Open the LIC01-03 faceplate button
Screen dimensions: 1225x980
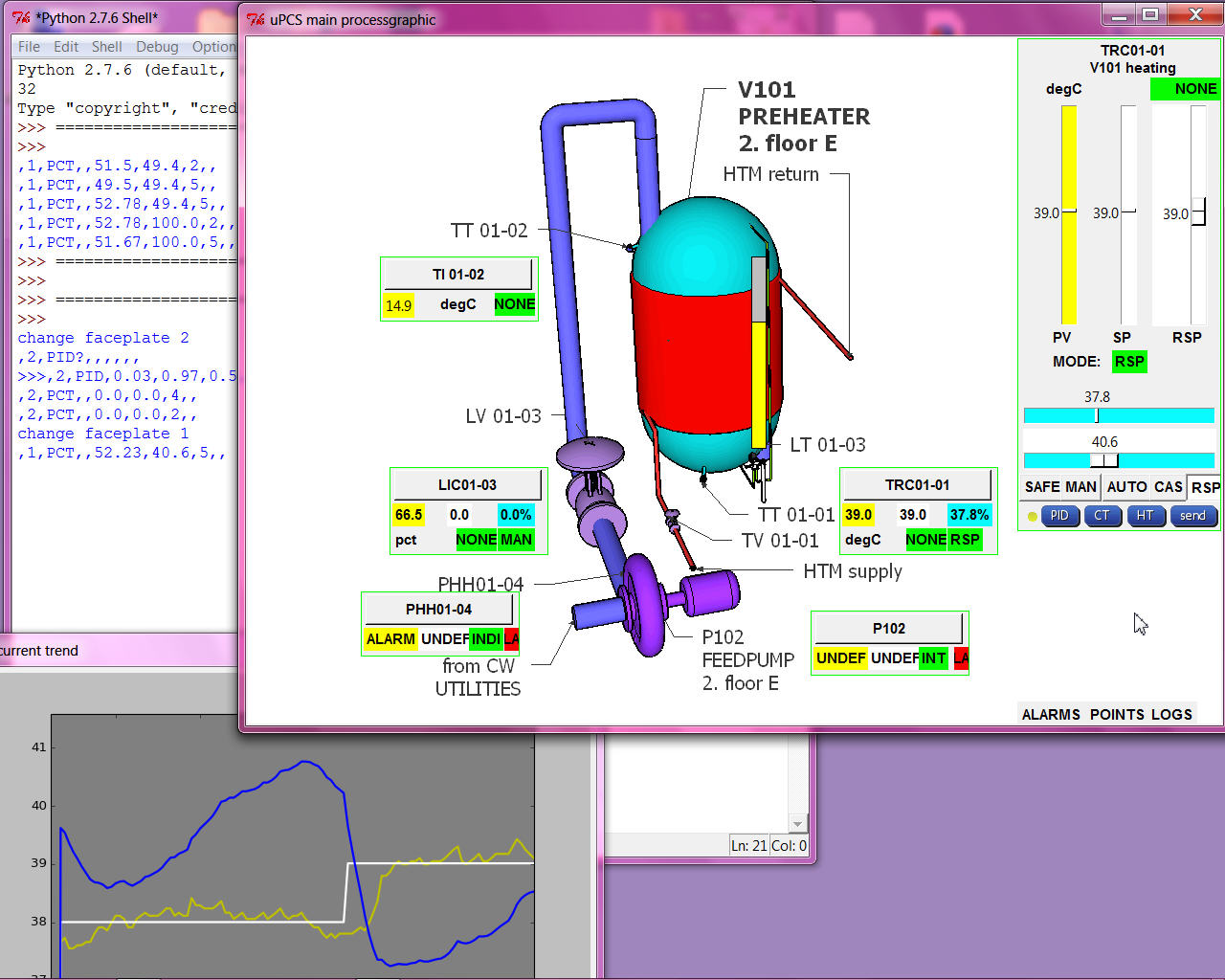click(x=467, y=485)
